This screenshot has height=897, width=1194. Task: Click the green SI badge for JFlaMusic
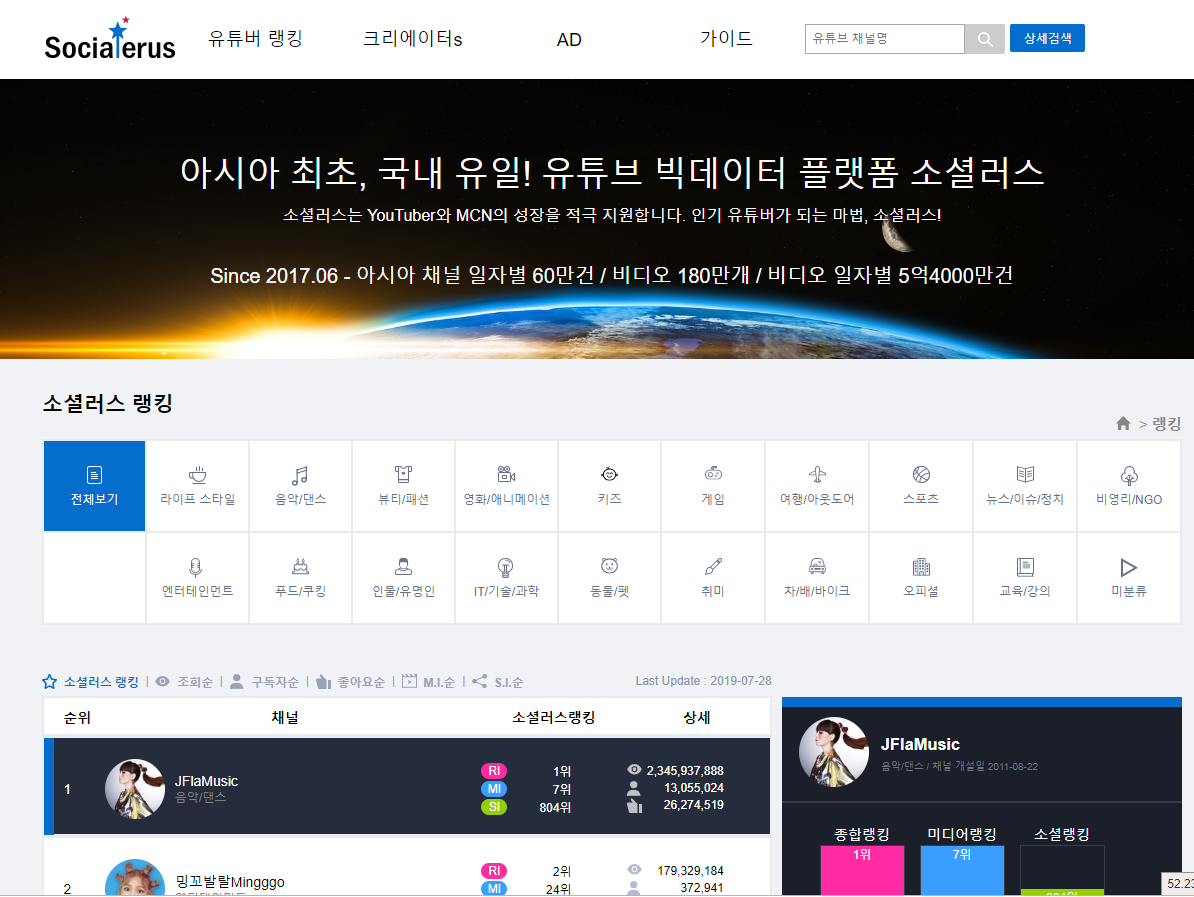(493, 807)
